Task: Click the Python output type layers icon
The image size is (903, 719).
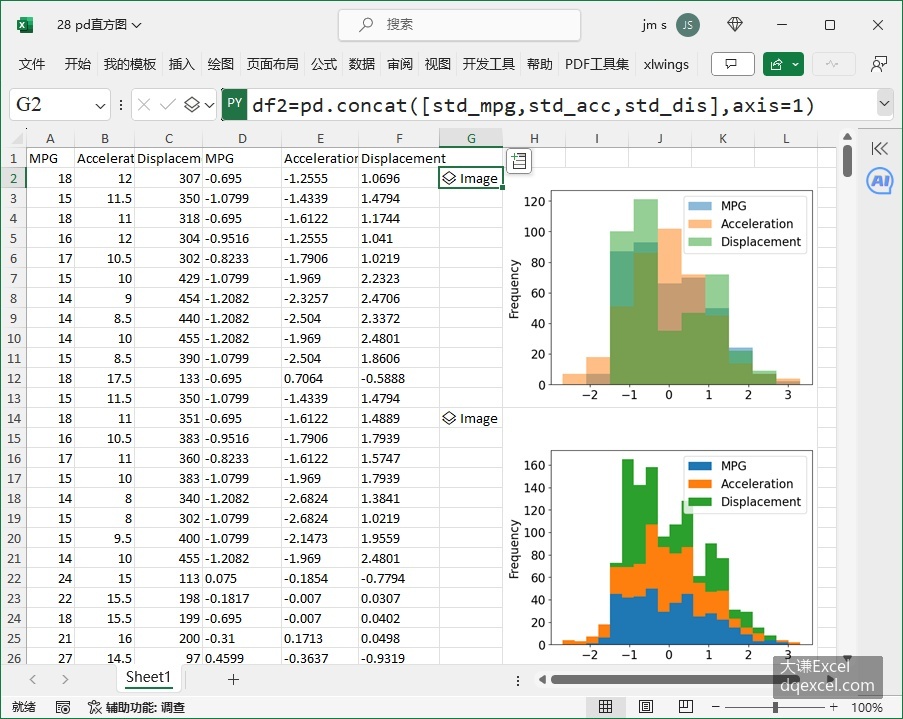Action: [192, 104]
